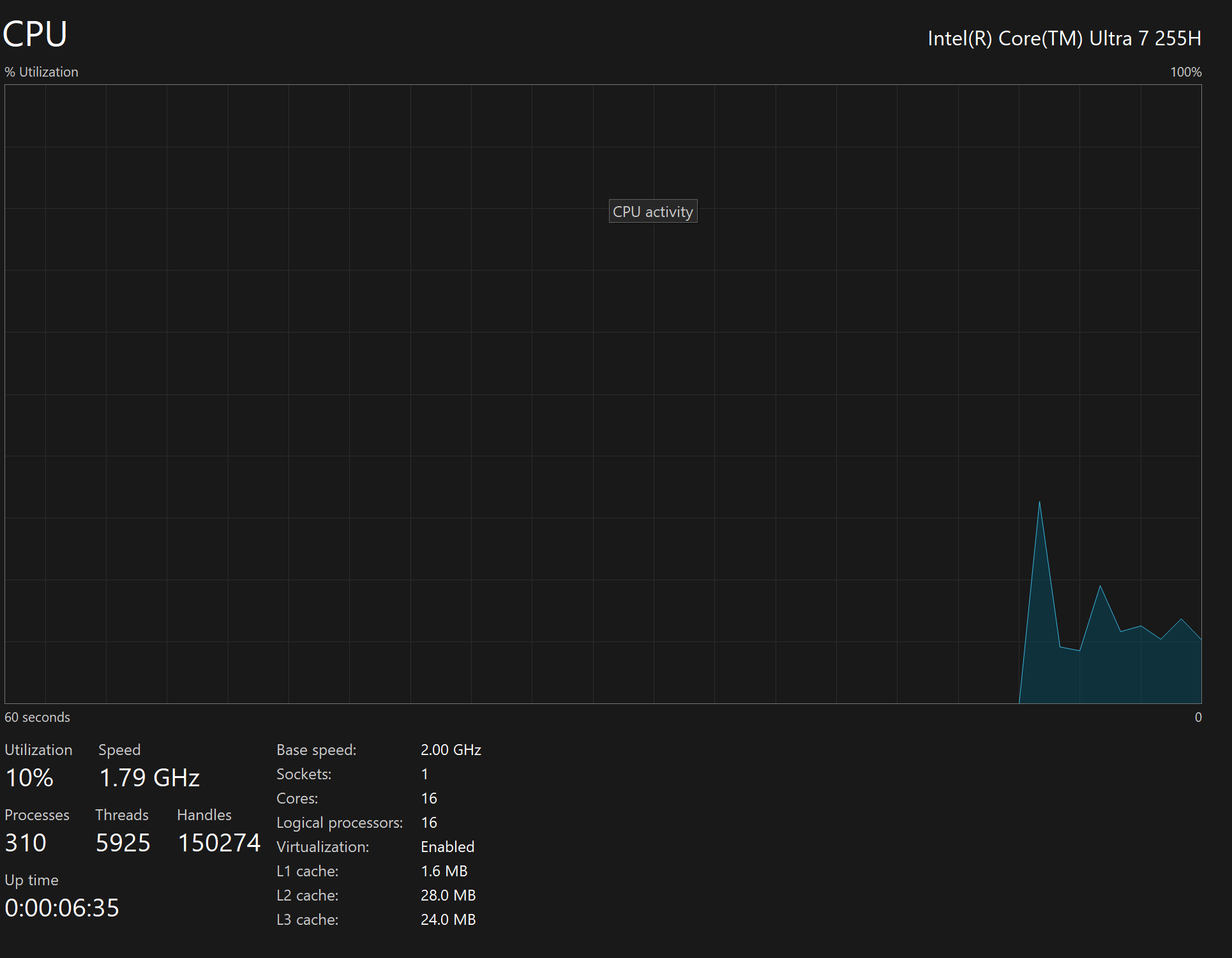Click the L3 cache 24.0 MB value
This screenshot has width=1232, height=958.
[448, 920]
